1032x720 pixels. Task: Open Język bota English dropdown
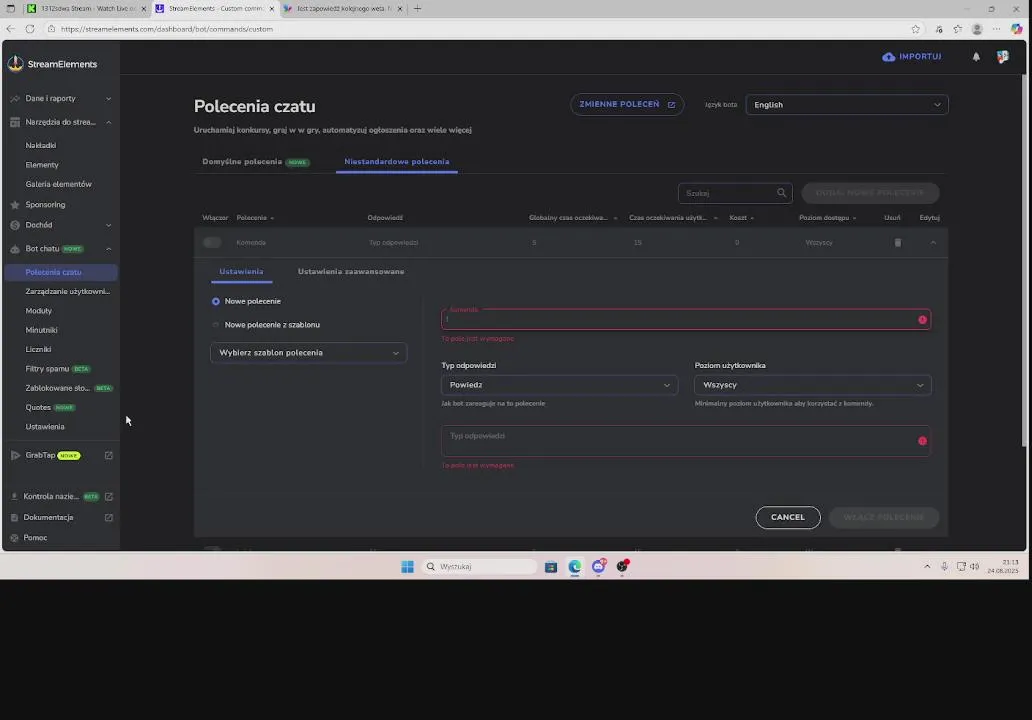coord(846,105)
